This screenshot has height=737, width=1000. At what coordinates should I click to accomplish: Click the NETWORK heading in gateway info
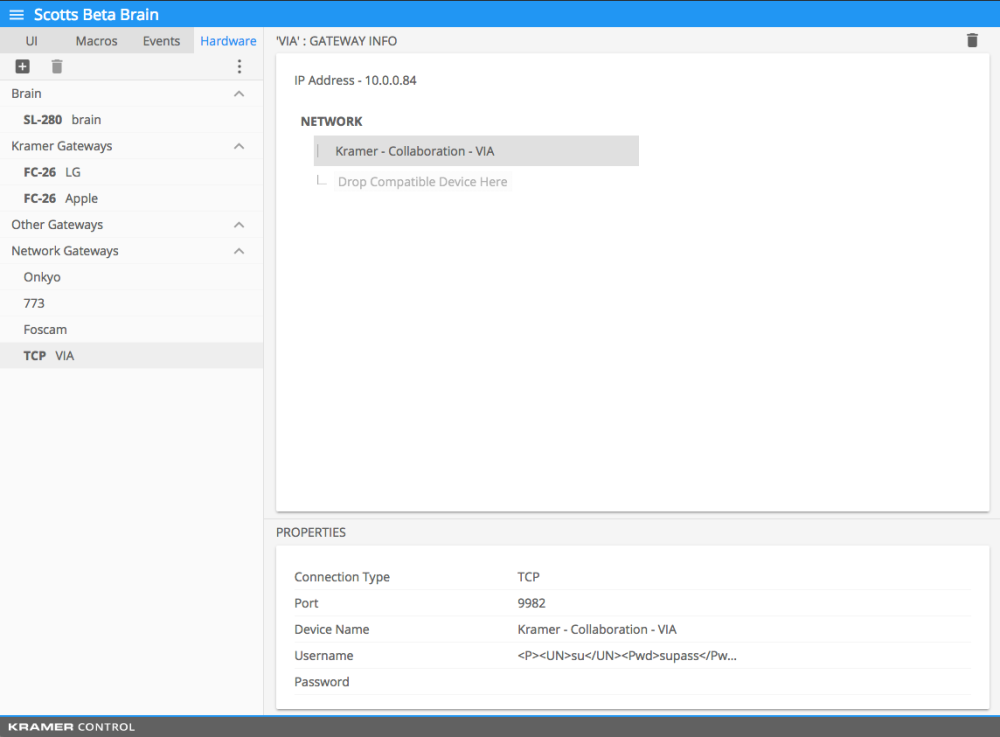click(331, 121)
